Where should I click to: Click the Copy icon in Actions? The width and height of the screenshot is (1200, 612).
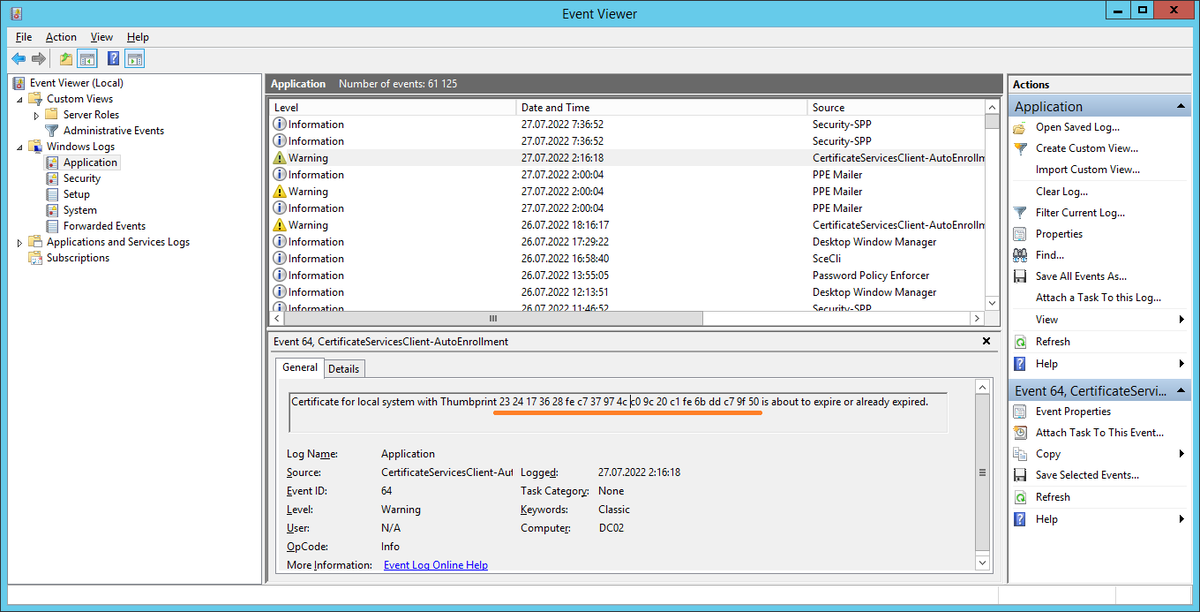click(1020, 454)
